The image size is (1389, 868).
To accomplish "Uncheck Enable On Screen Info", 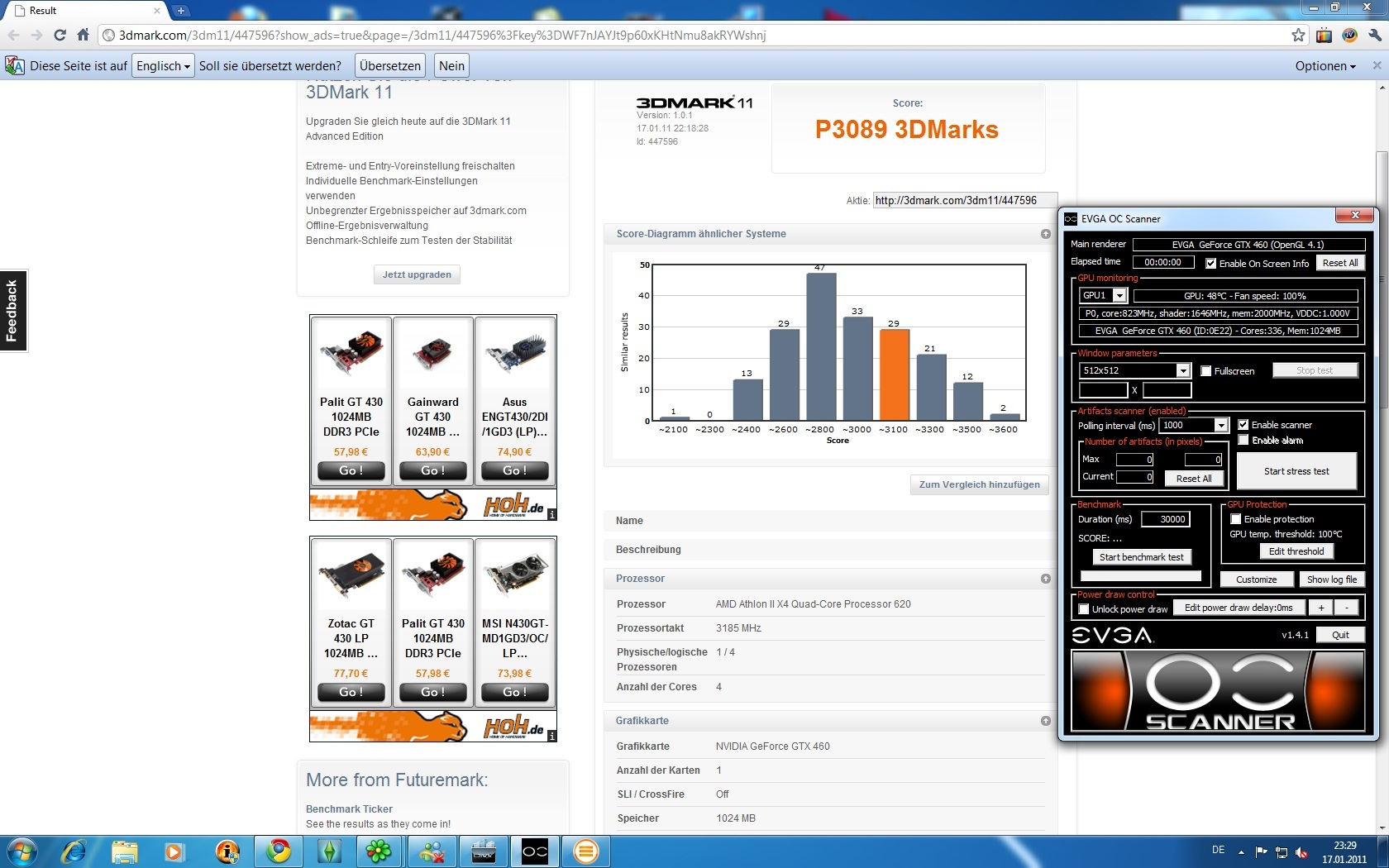I will pyautogui.click(x=1211, y=264).
